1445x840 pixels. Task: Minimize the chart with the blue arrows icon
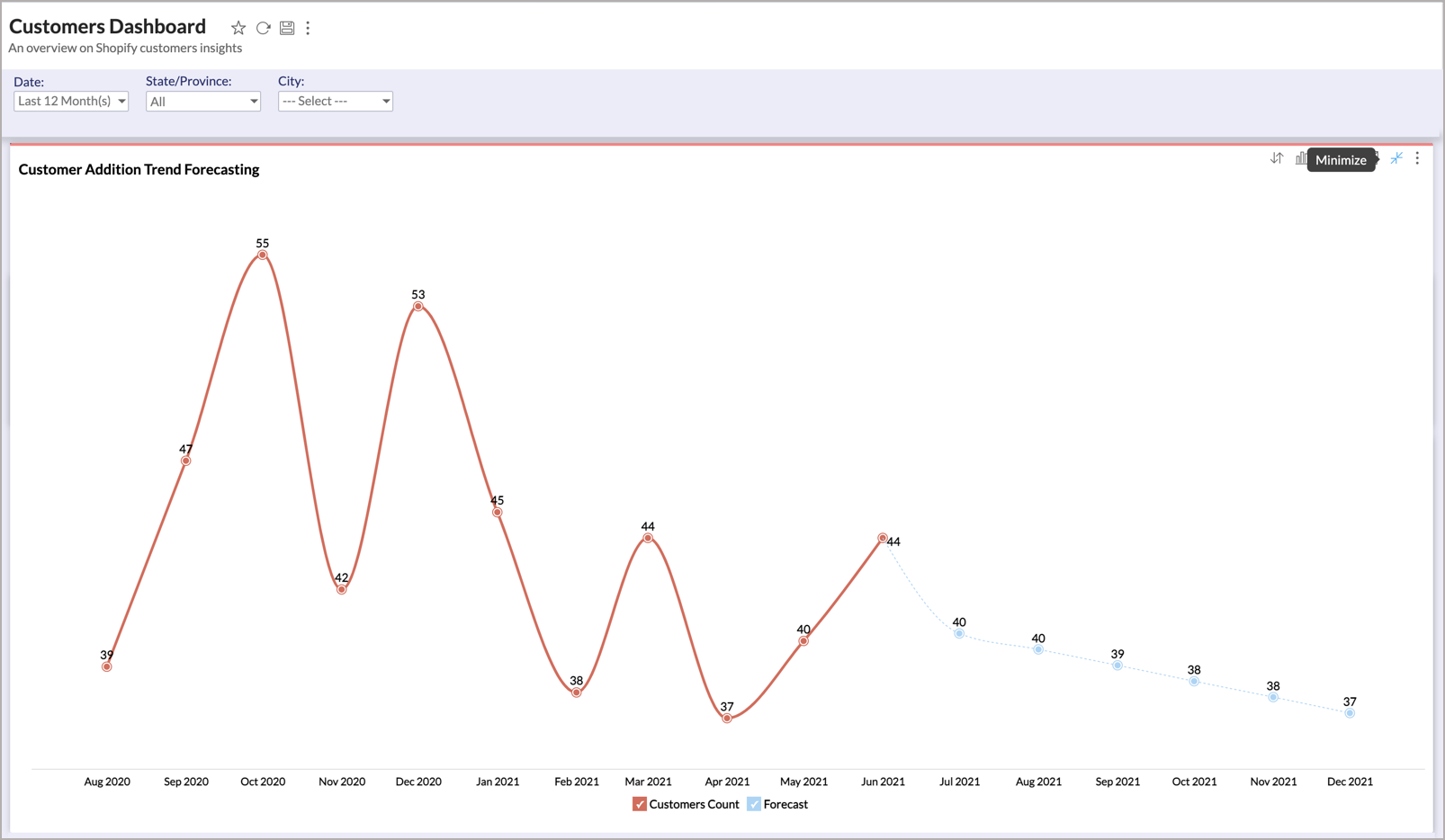(1396, 158)
